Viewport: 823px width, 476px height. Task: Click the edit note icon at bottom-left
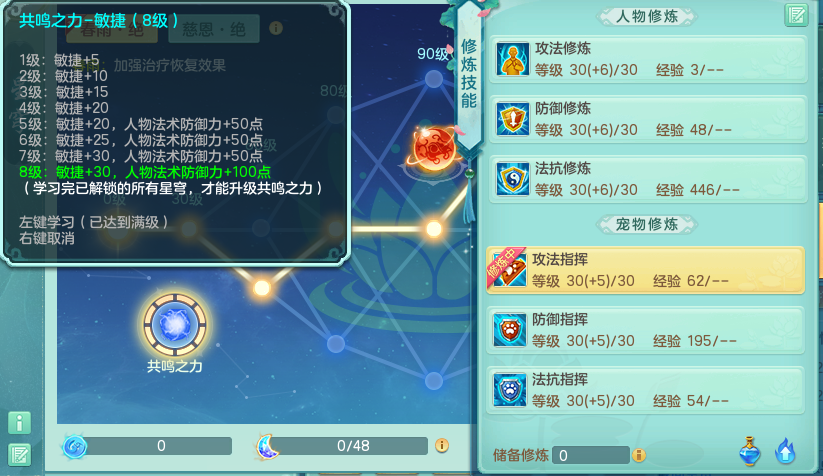[x=19, y=455]
